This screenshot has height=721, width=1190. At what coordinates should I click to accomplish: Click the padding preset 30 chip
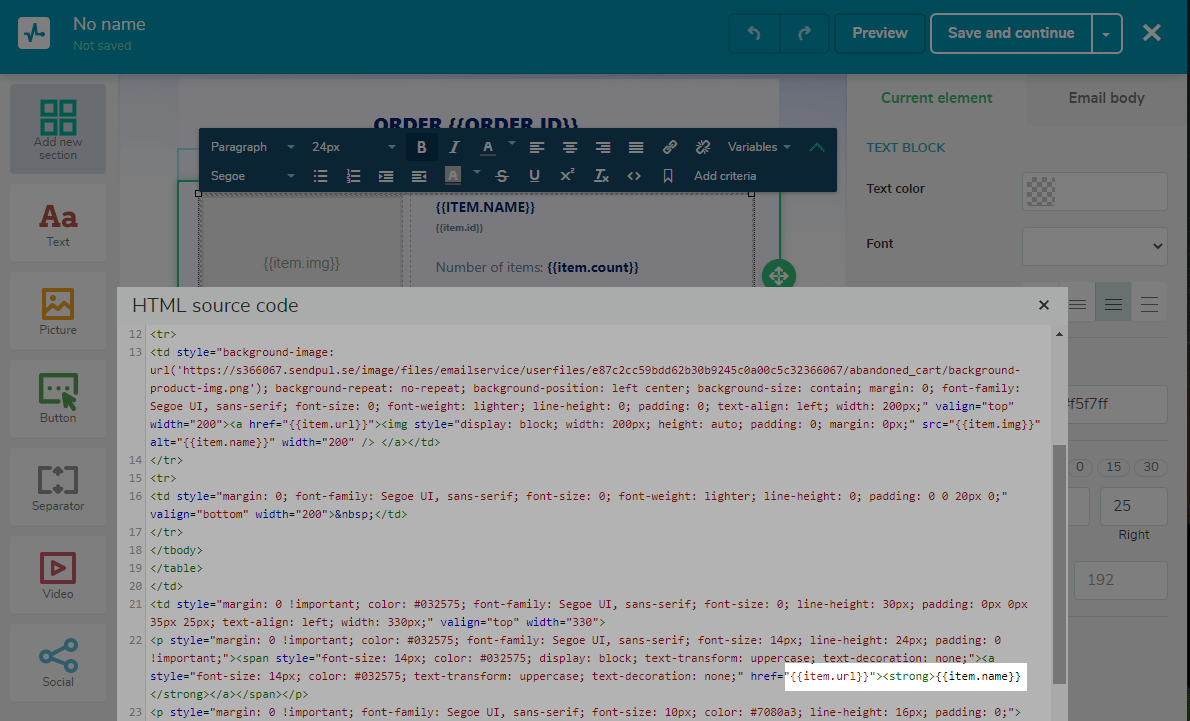1151,467
